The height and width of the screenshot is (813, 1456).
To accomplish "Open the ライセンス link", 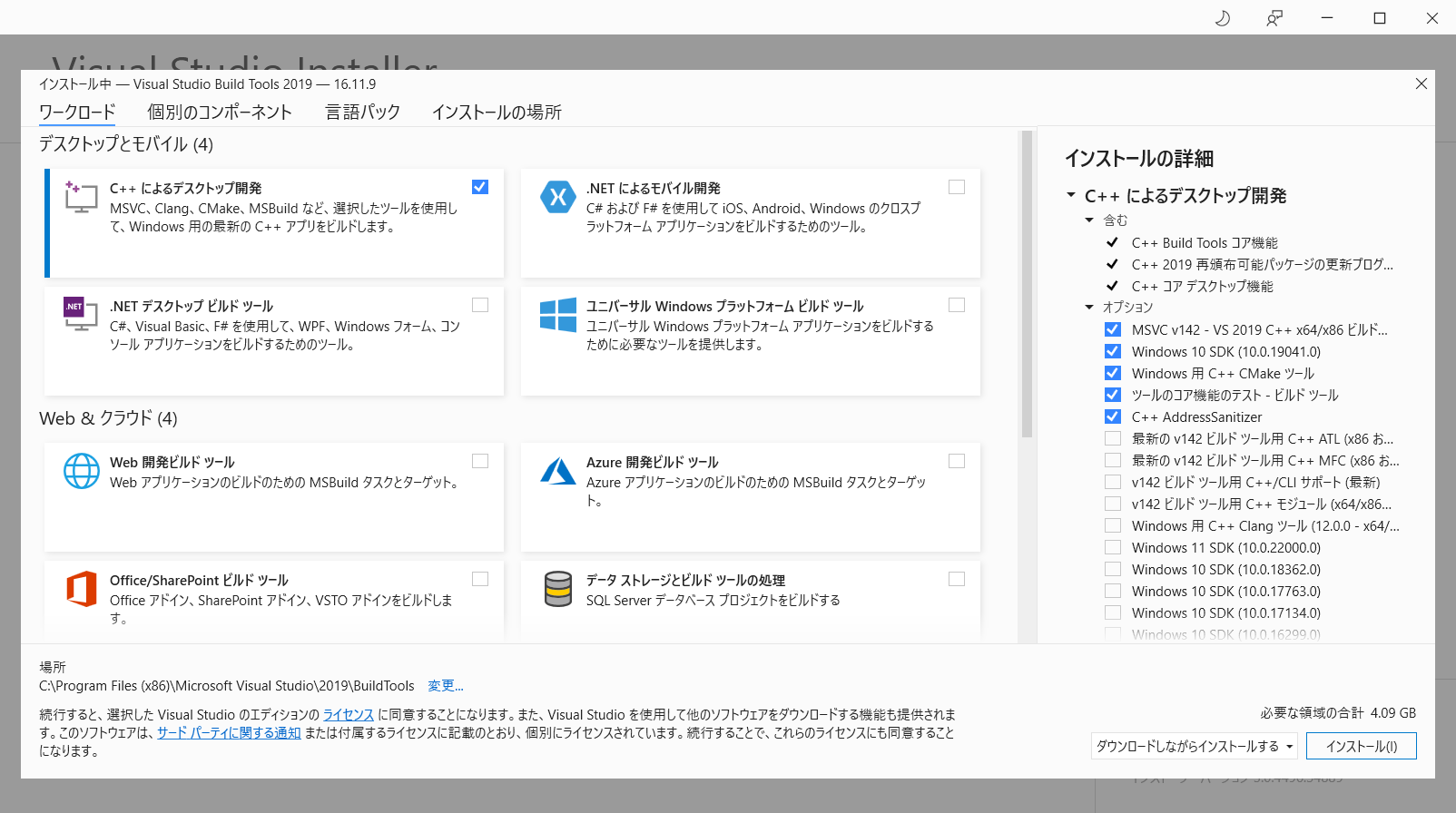I will pos(349,715).
